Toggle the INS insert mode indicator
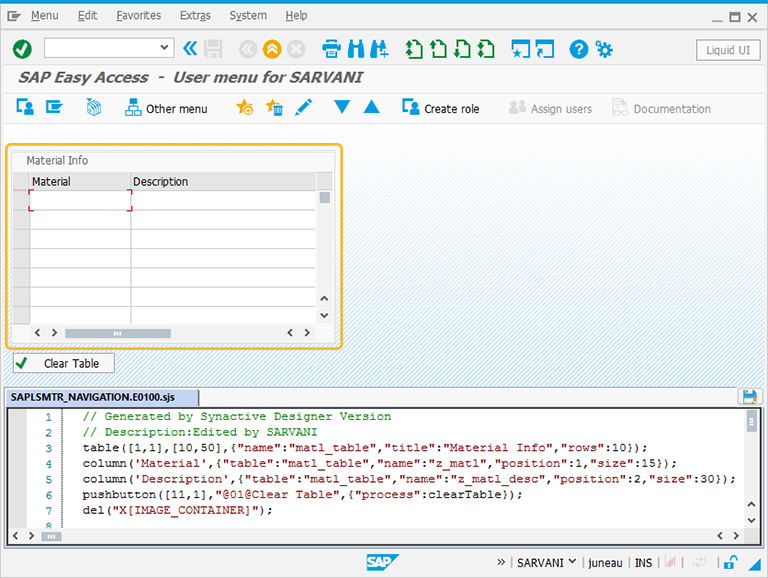 643,563
